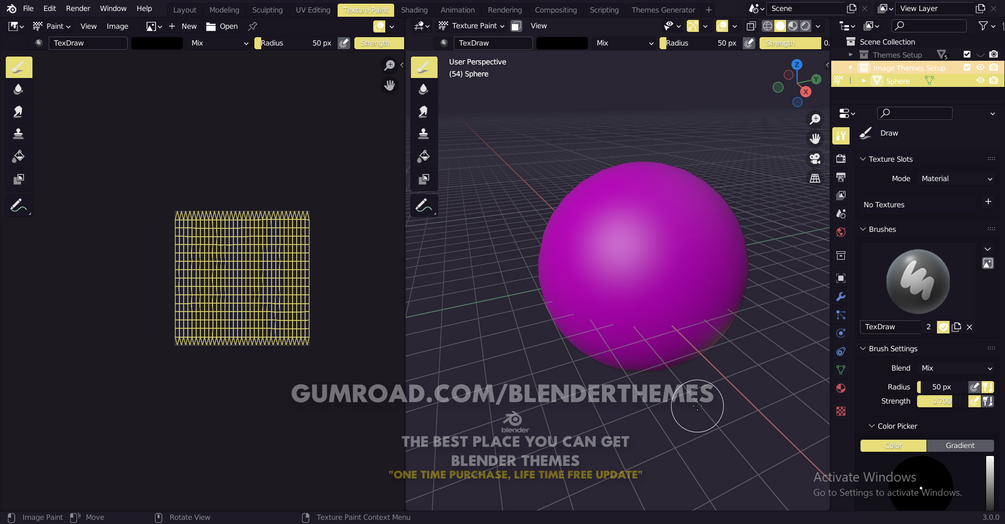The width and height of the screenshot is (1005, 524).
Task: Open the Texture properties checker tab
Action: click(841, 411)
